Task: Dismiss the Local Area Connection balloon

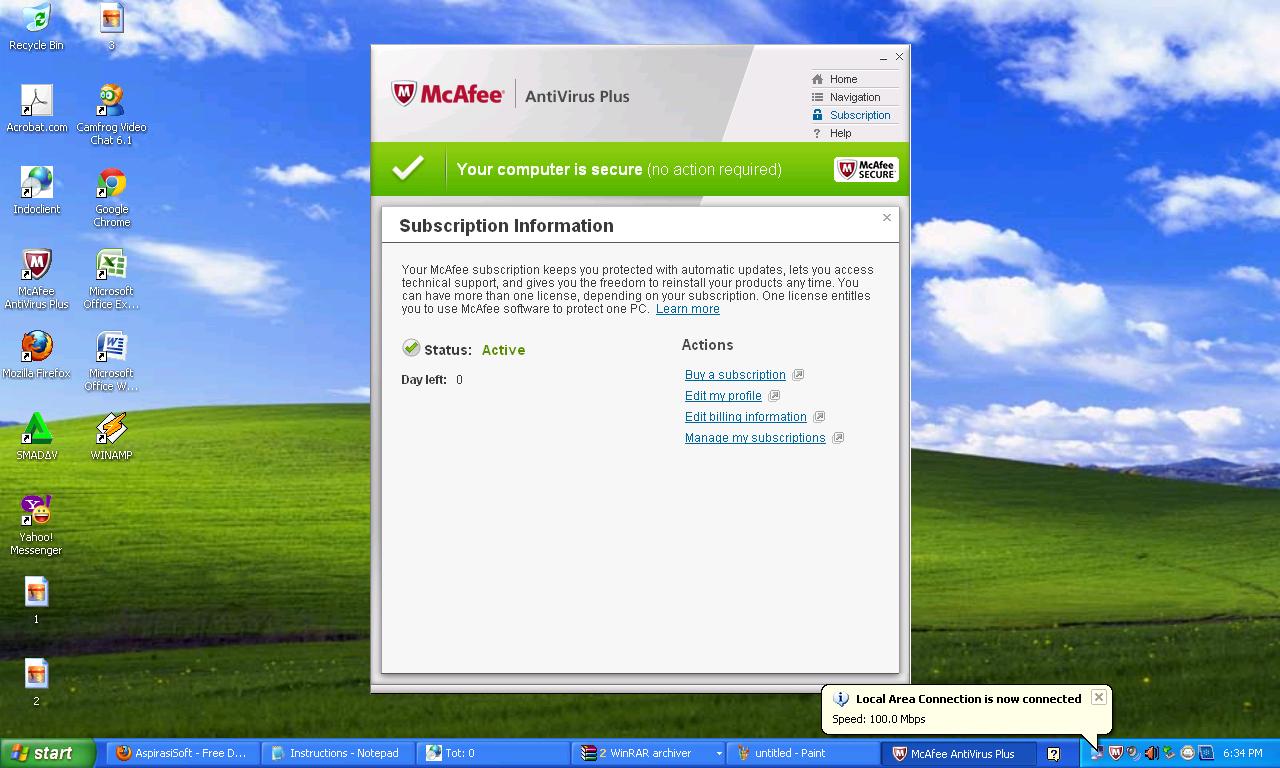Action: click(x=1098, y=697)
